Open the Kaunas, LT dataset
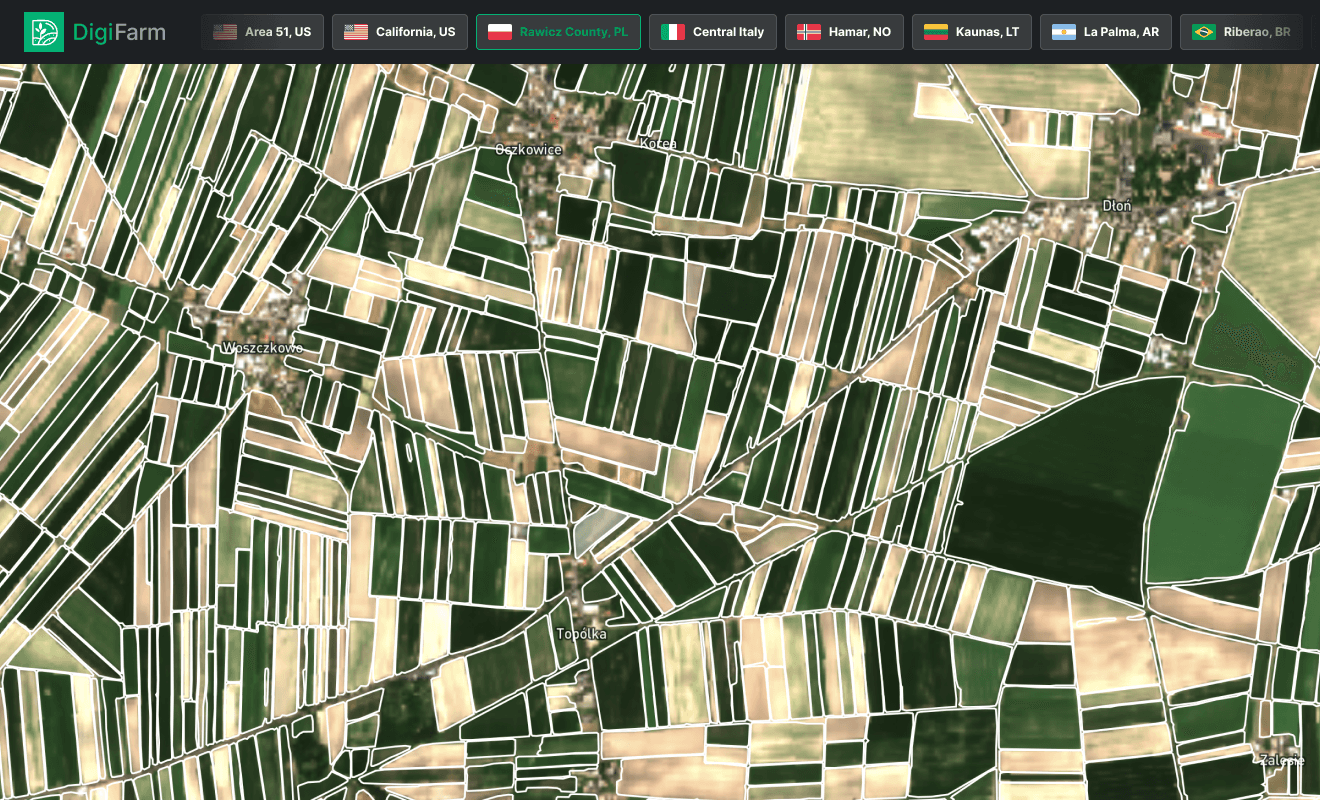This screenshot has width=1320, height=800. (971, 31)
